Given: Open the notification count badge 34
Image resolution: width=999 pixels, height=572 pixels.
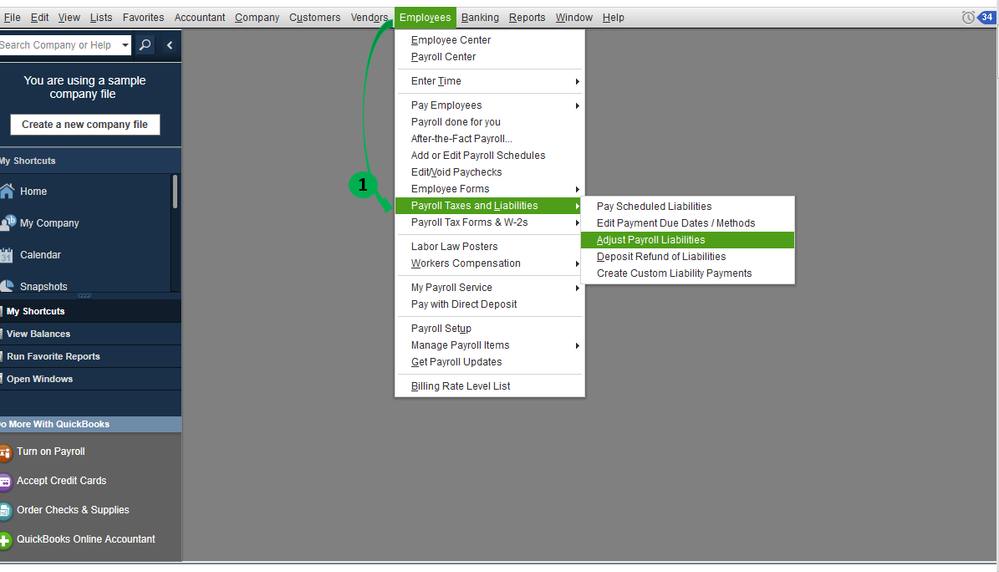Looking at the screenshot, I should (x=986, y=17).
